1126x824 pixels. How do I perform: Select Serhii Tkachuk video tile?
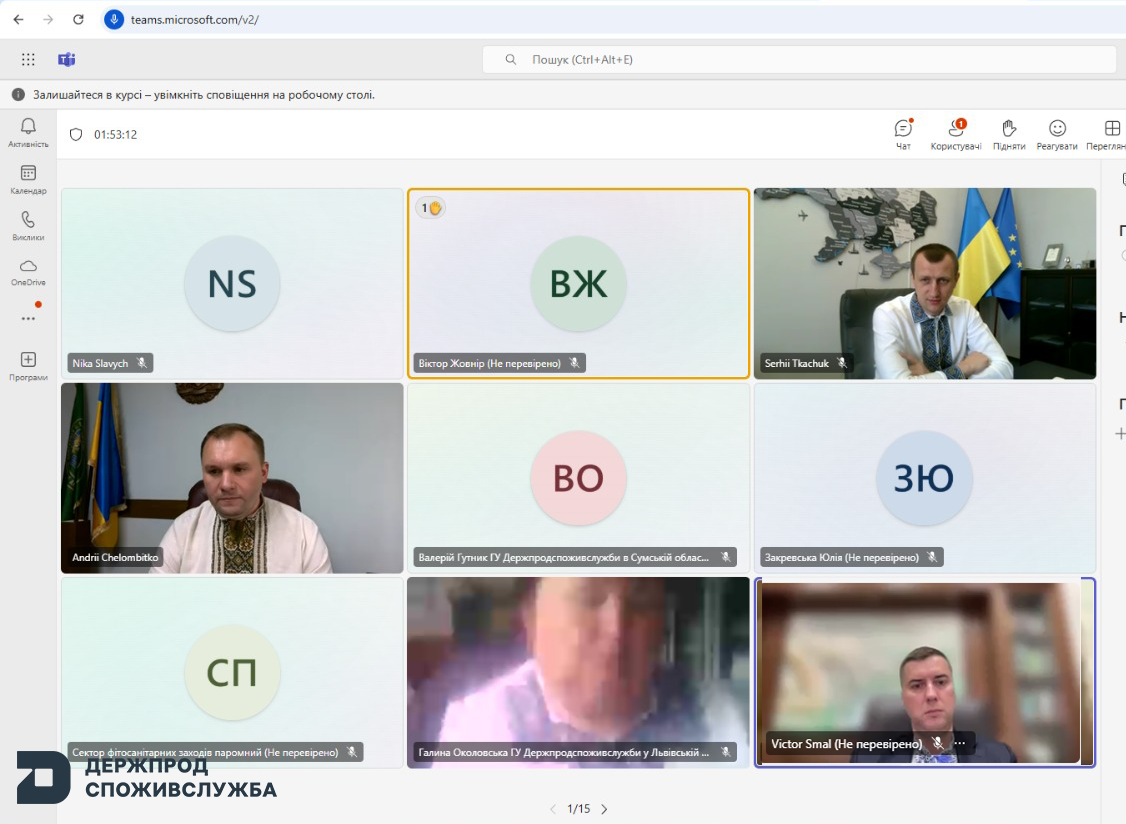(x=924, y=283)
